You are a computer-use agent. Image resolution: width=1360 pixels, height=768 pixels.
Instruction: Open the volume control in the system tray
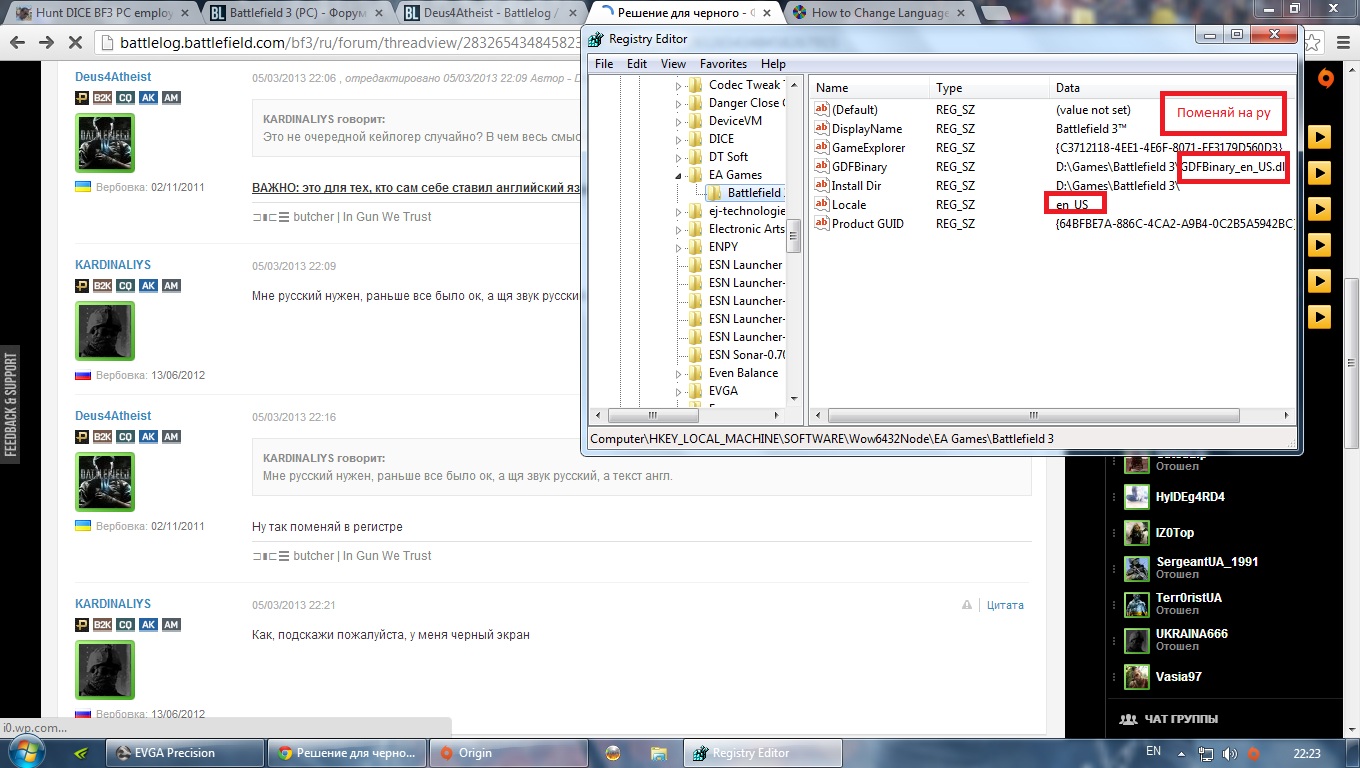1231,753
